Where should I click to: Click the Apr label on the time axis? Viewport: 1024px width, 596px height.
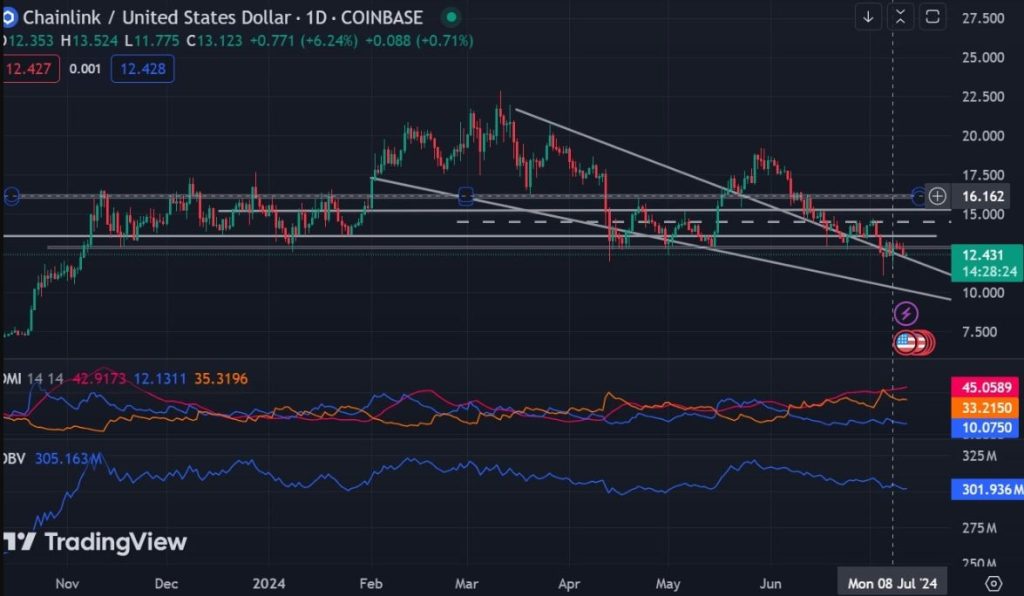click(x=569, y=583)
